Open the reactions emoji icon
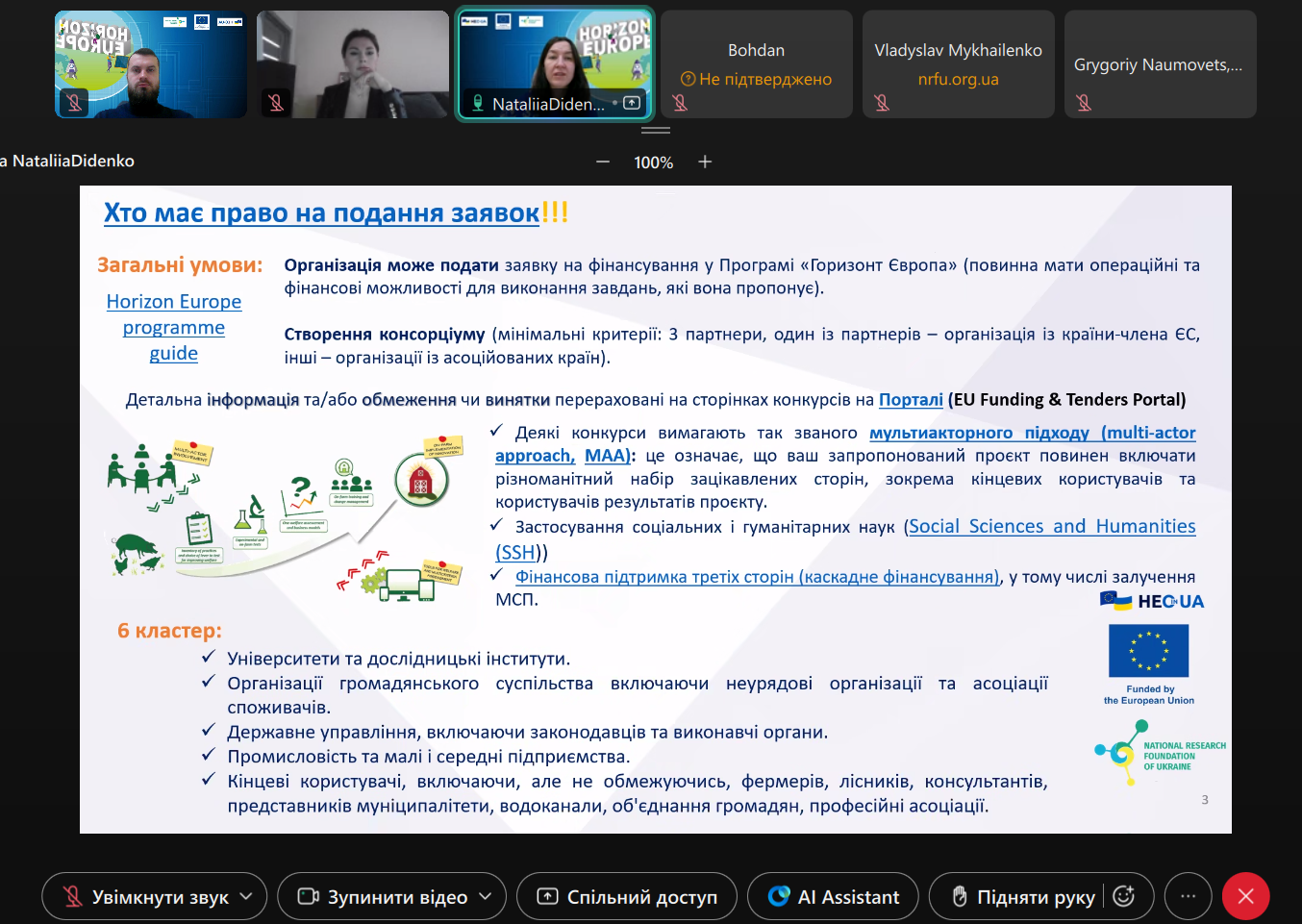Screen dimensions: 1302x924 1123,896
